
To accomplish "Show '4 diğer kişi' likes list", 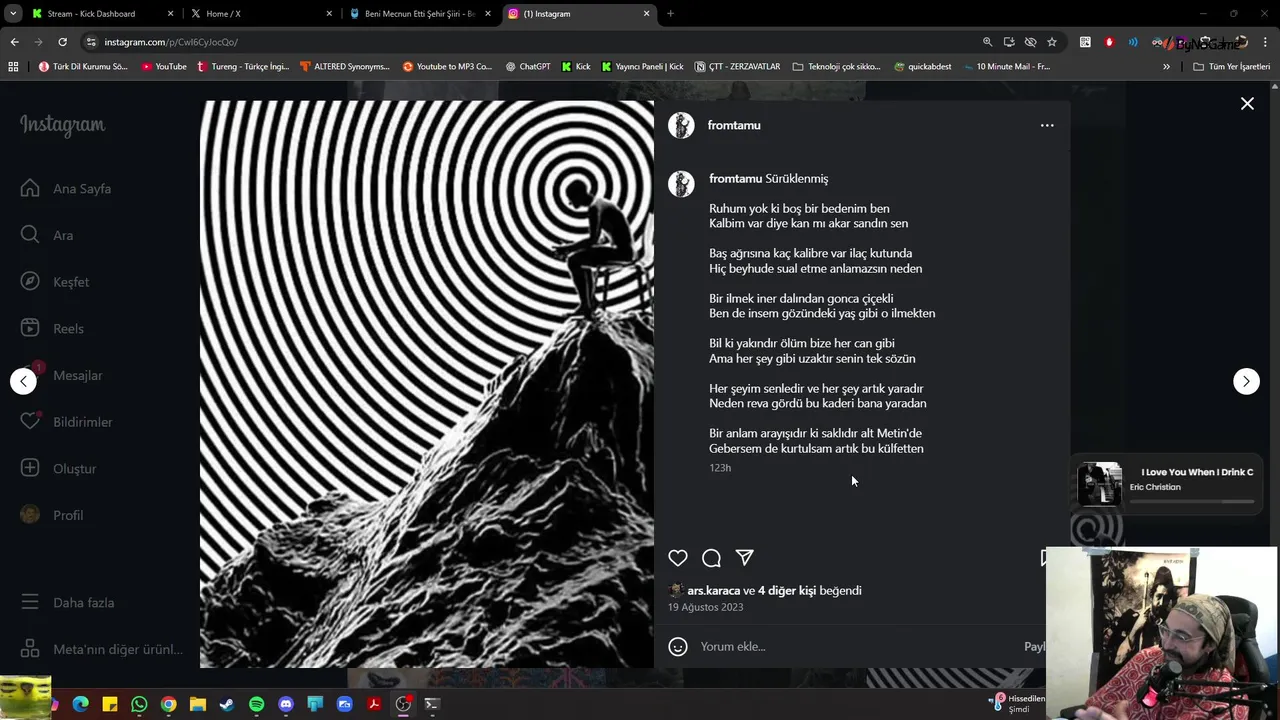I will pyautogui.click(x=787, y=590).
